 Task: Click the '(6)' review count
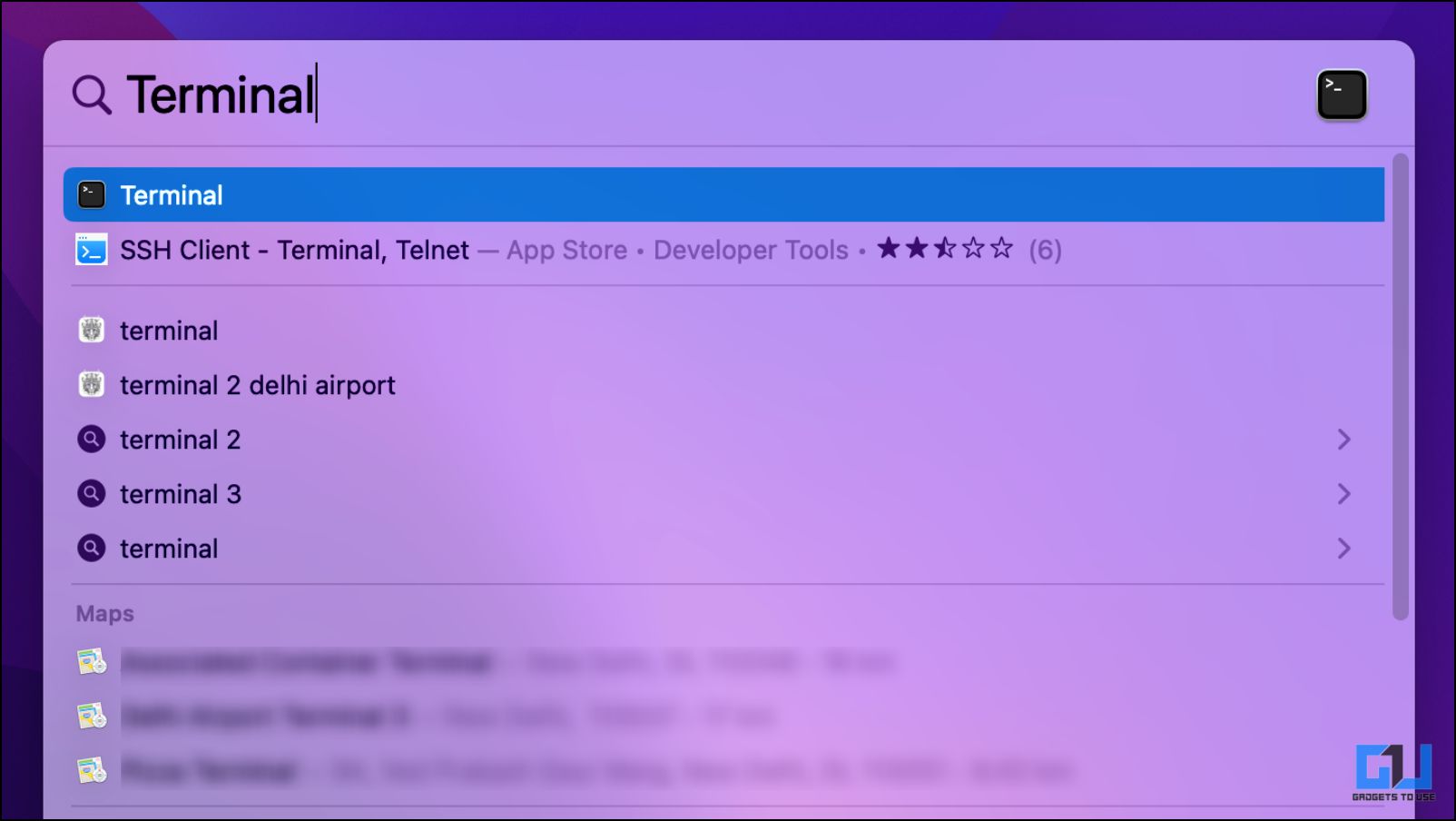pyautogui.click(x=1045, y=250)
